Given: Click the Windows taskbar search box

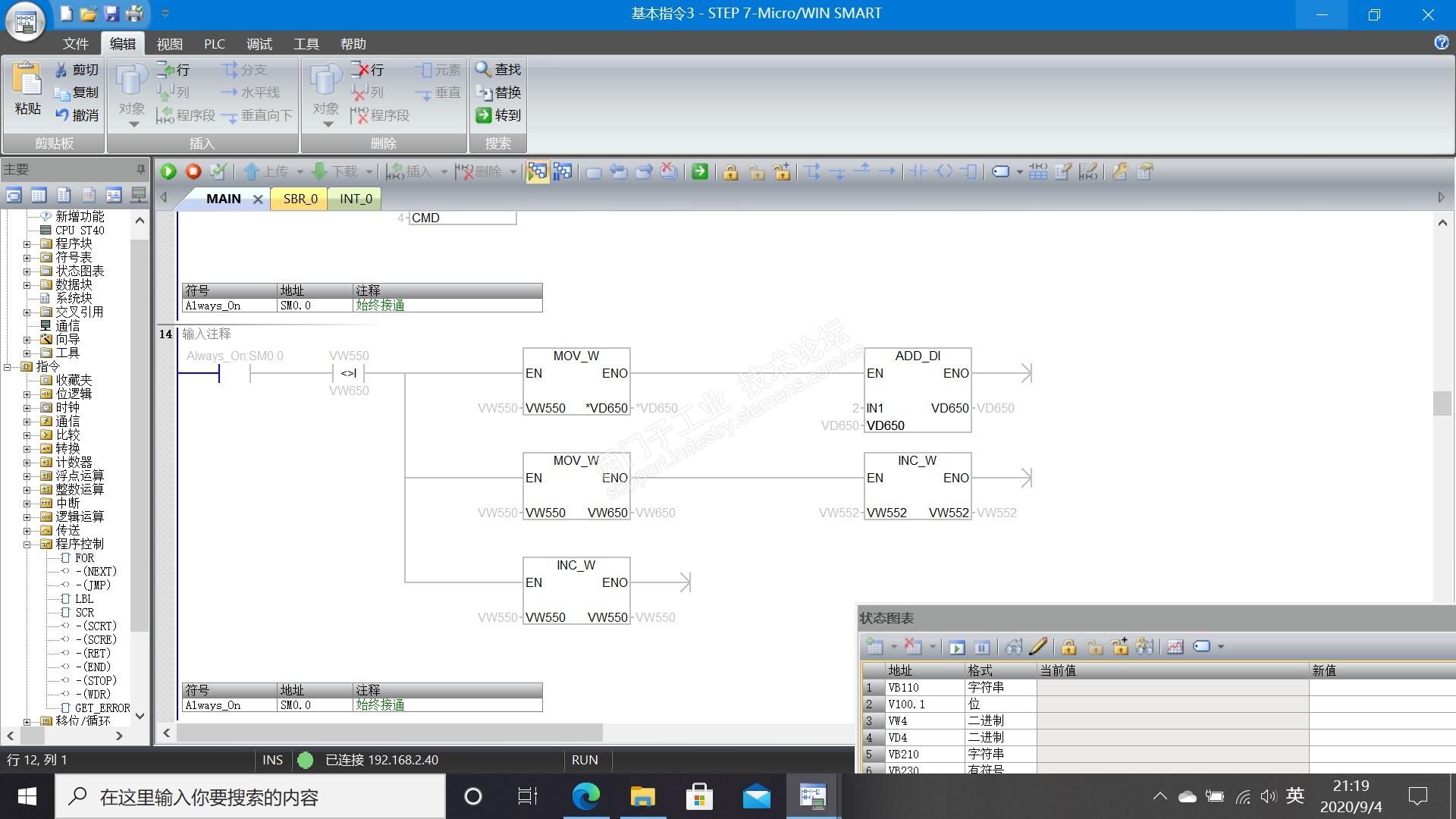Looking at the screenshot, I should 250,797.
